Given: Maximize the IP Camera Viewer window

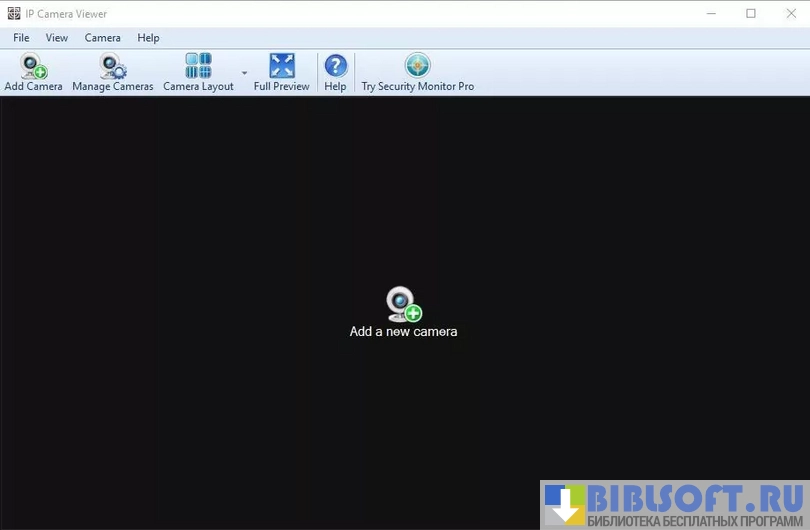Looking at the screenshot, I should [751, 13].
